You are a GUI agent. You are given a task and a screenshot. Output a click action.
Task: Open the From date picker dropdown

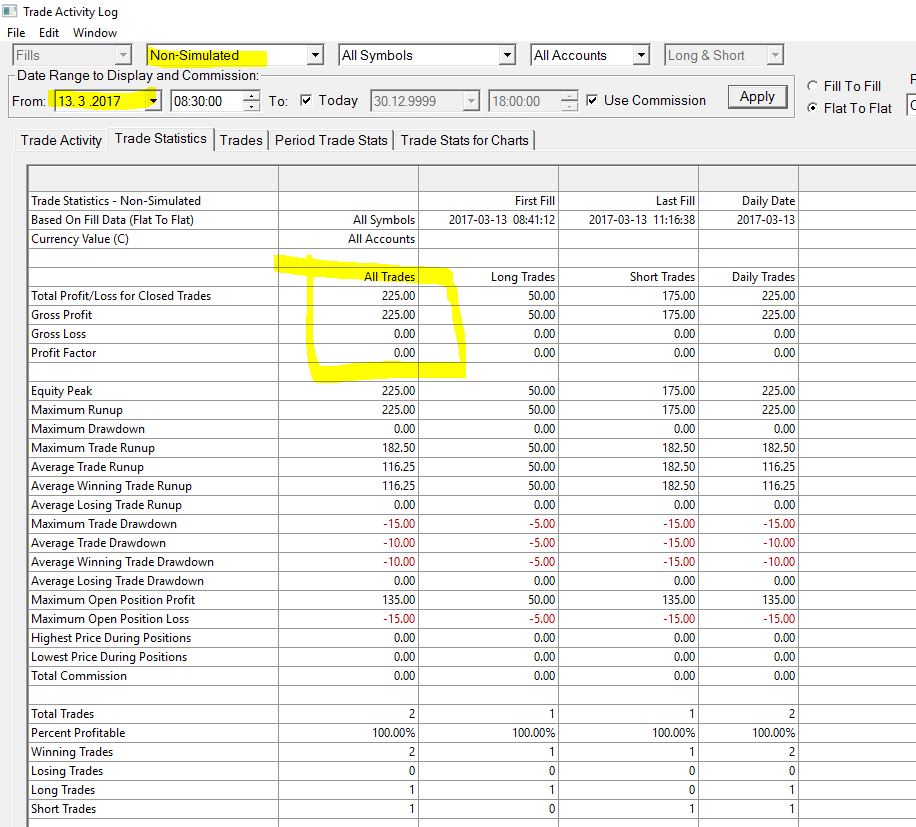(153, 101)
